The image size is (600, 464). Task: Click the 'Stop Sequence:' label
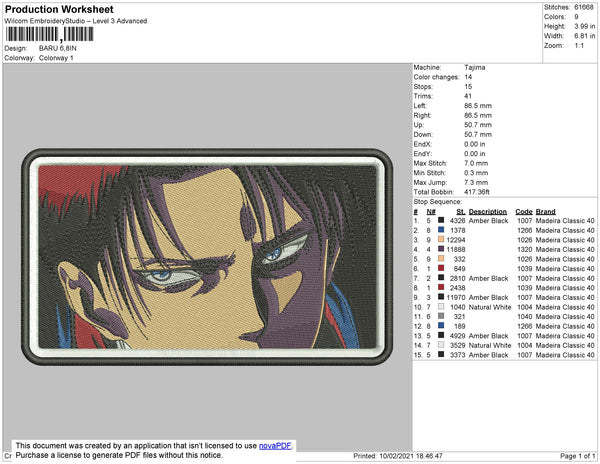[437, 202]
